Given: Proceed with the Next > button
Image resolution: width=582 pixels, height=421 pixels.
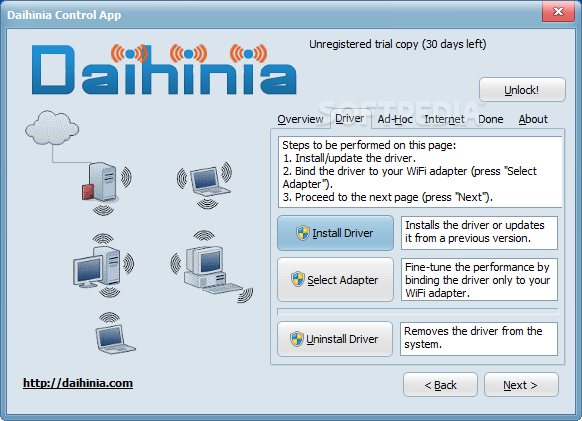Looking at the screenshot, I should [521, 385].
